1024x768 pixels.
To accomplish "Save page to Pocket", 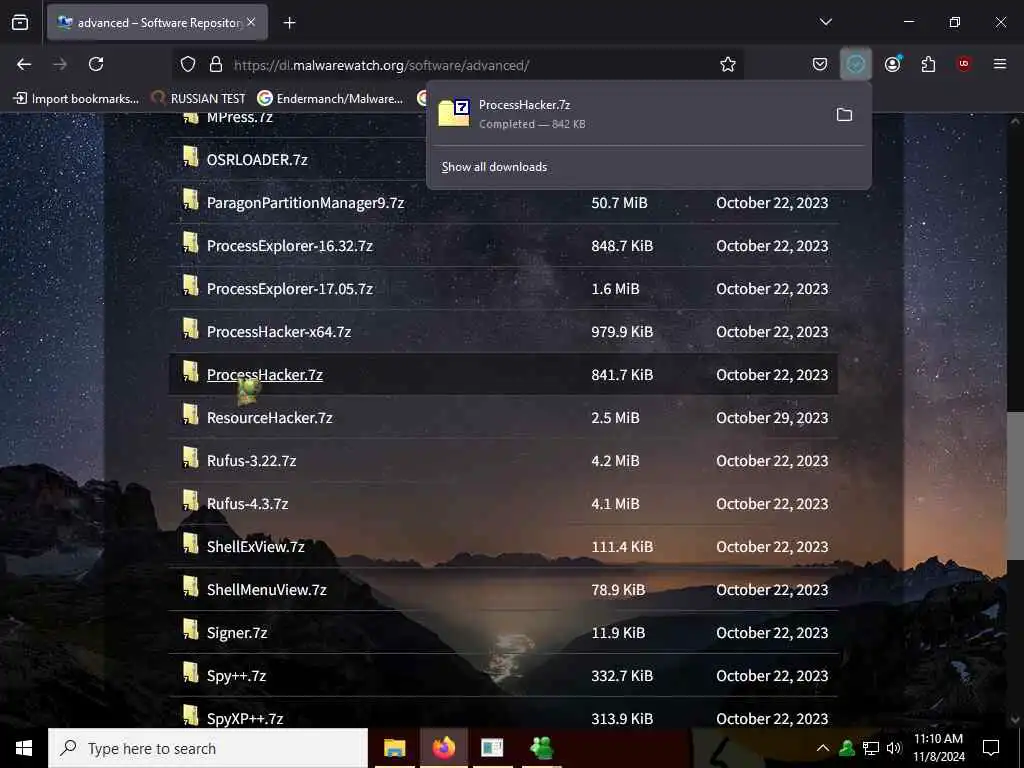I will click(x=820, y=64).
